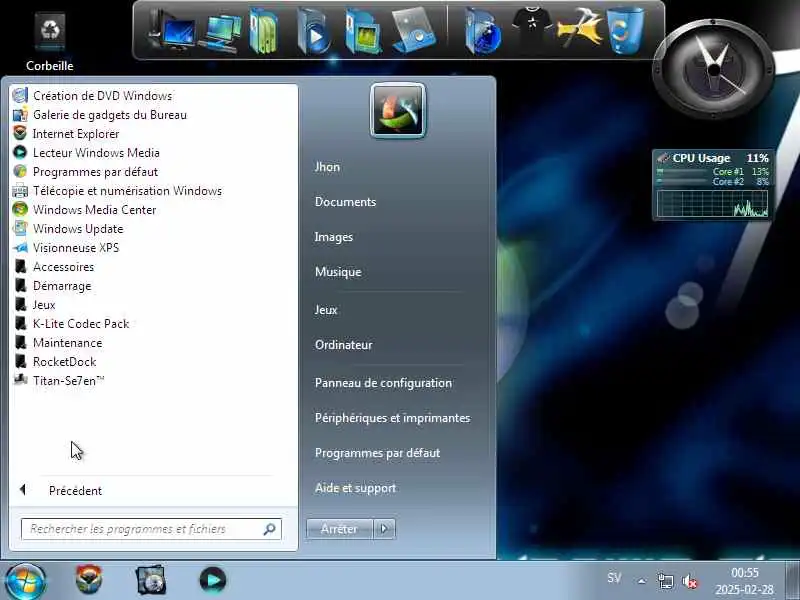Open Images from the right pane
The image size is (800, 600).
point(334,237)
